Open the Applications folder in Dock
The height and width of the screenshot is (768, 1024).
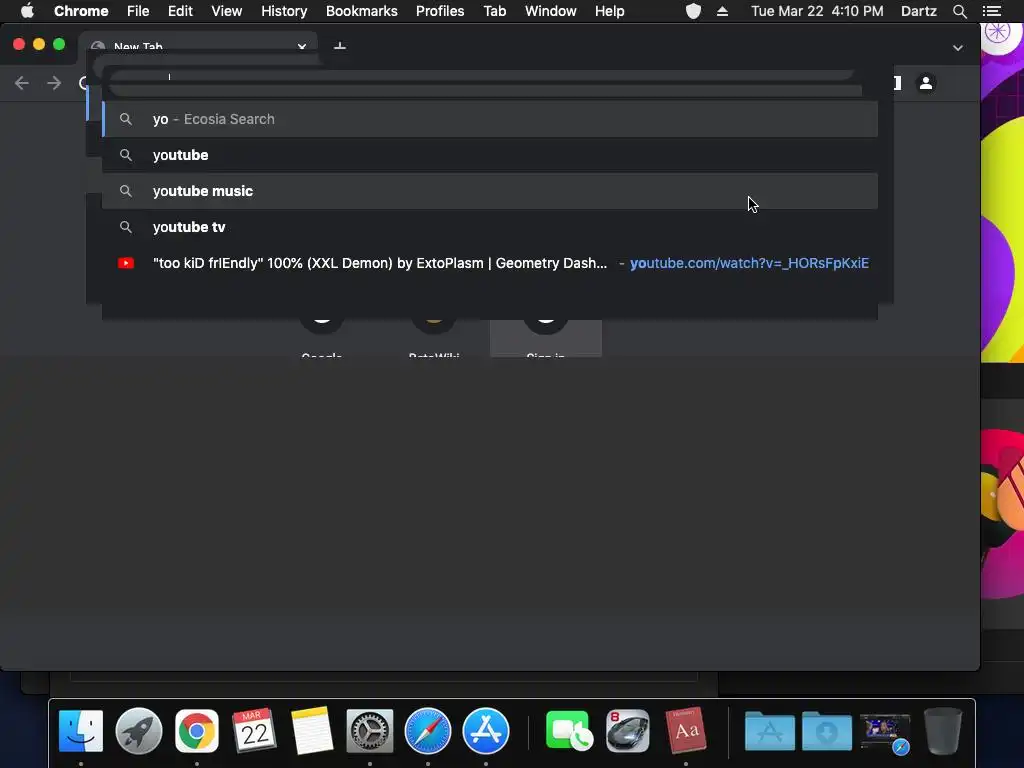(x=769, y=731)
